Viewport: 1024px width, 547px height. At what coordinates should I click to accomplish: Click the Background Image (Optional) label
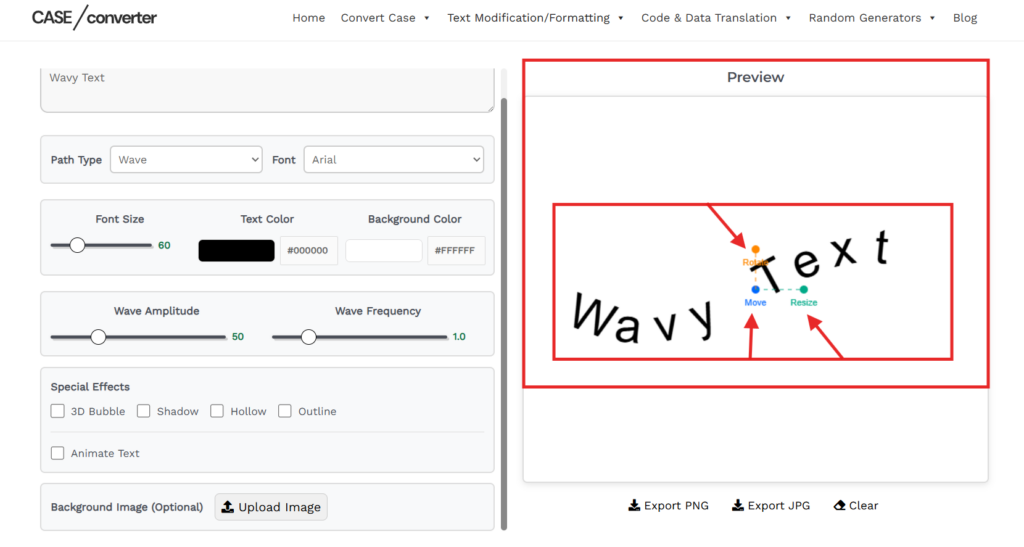pos(127,507)
